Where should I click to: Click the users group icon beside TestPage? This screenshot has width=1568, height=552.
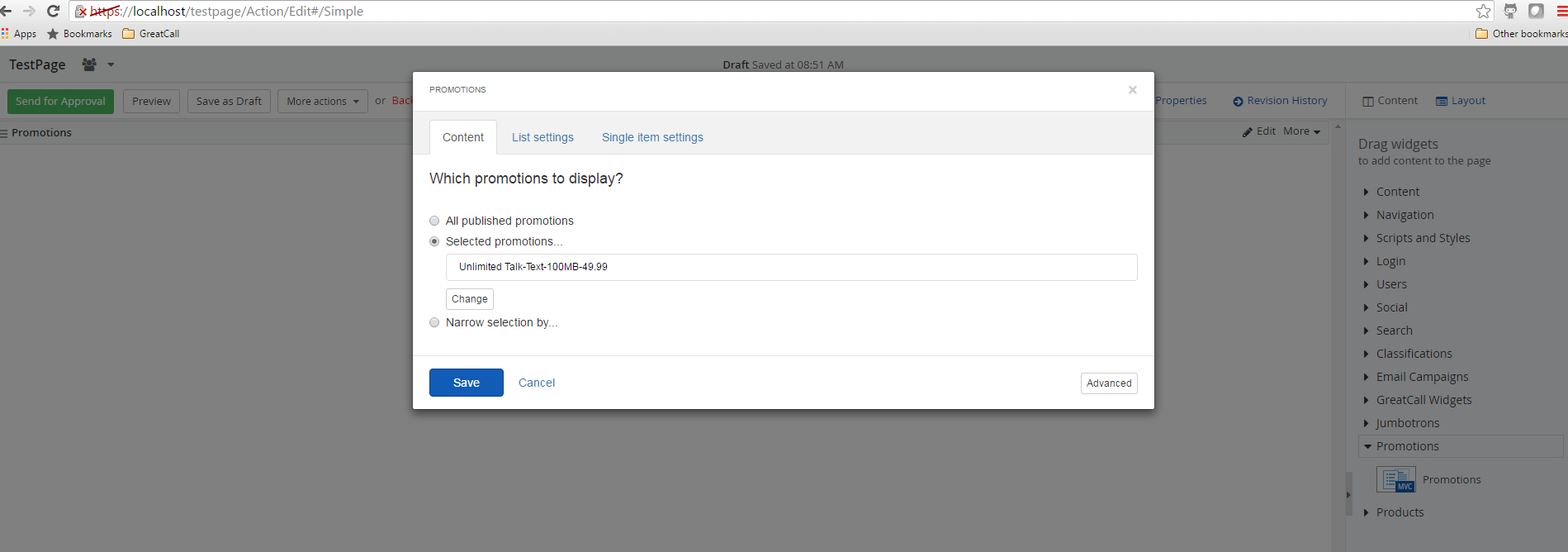point(89,64)
